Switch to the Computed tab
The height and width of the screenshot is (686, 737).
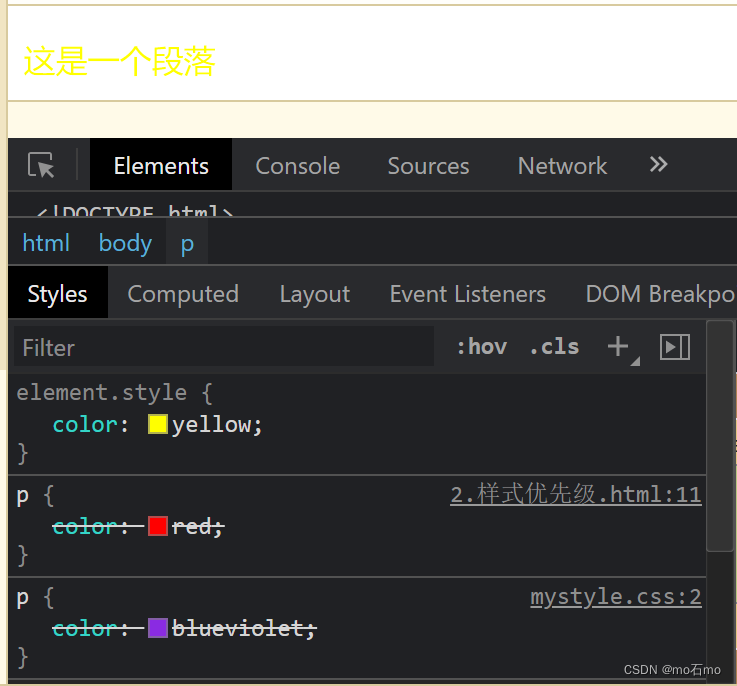pyautogui.click(x=183, y=294)
